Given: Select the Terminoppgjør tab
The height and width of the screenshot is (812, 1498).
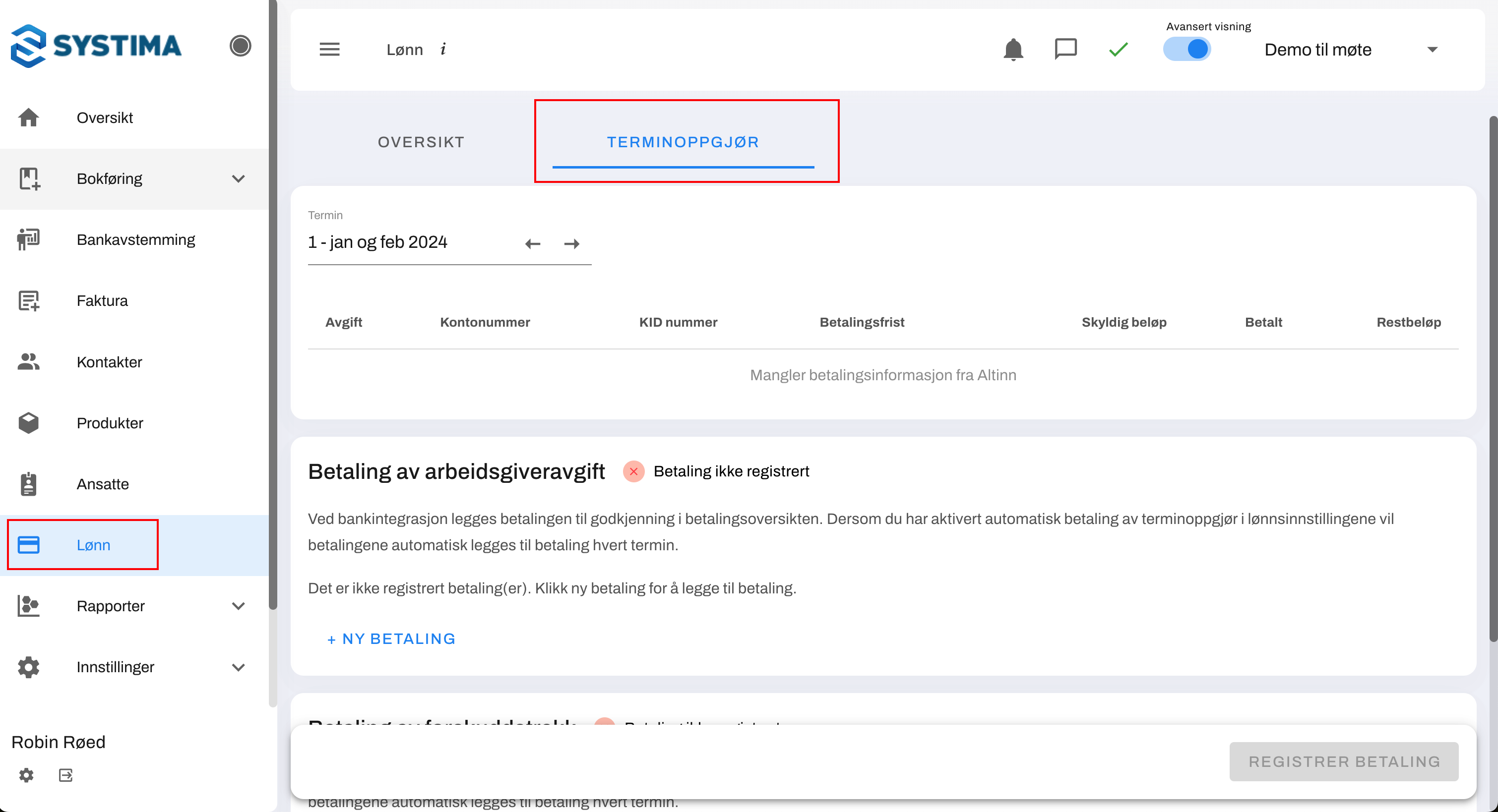Looking at the screenshot, I should click(x=683, y=142).
